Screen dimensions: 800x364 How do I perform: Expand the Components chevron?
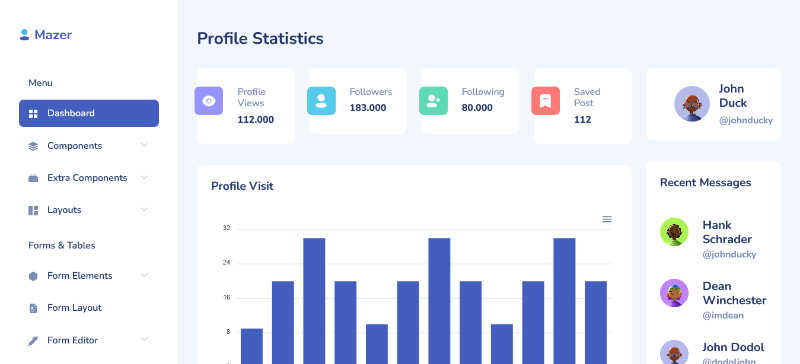[144, 145]
